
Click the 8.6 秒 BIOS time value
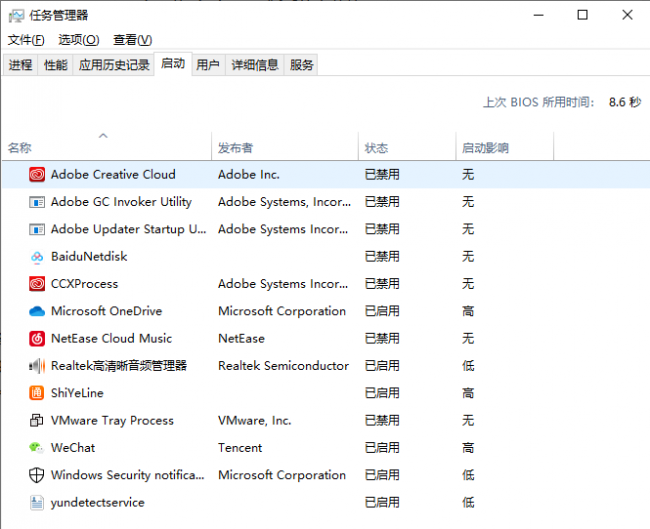(625, 102)
